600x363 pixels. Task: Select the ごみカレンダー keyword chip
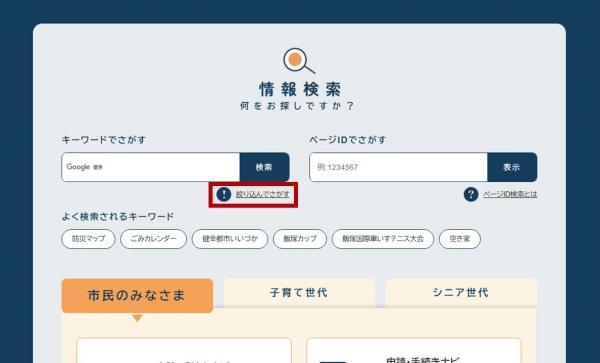click(153, 239)
